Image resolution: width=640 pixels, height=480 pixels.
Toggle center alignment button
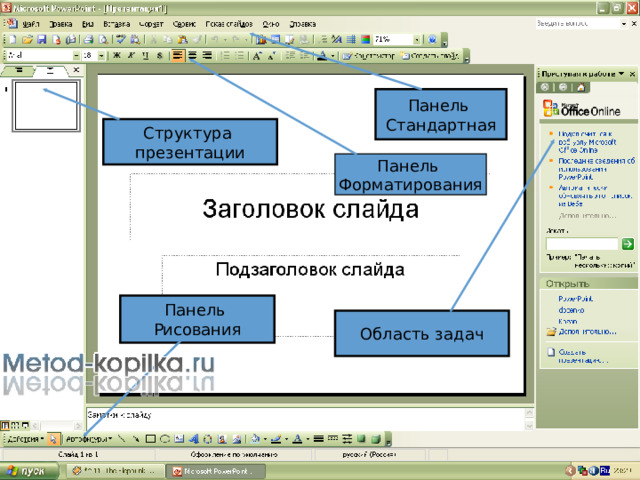tap(193, 56)
